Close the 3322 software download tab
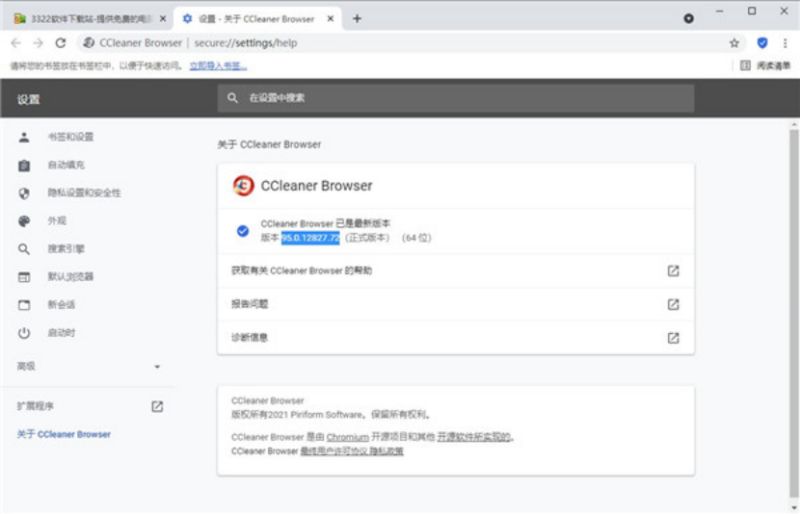Image resolution: width=800 pixels, height=514 pixels. click(163, 19)
